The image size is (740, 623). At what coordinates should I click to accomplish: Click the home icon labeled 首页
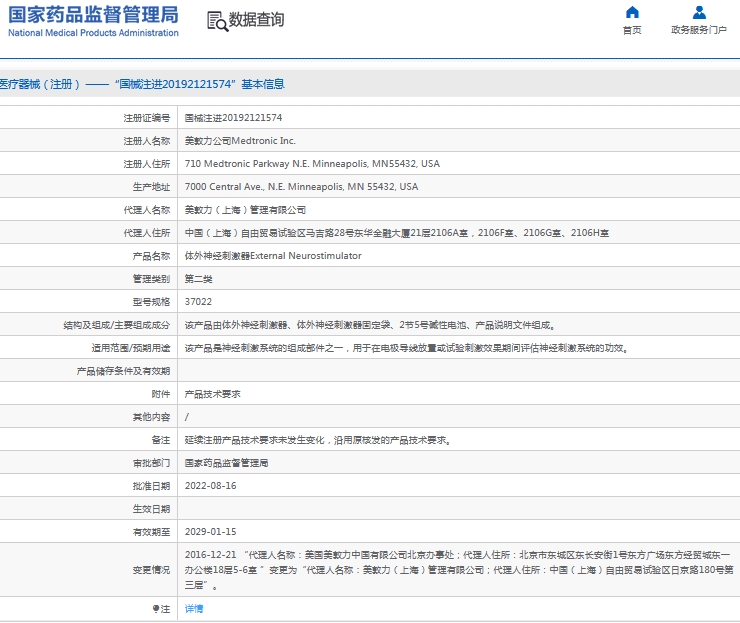tap(632, 12)
